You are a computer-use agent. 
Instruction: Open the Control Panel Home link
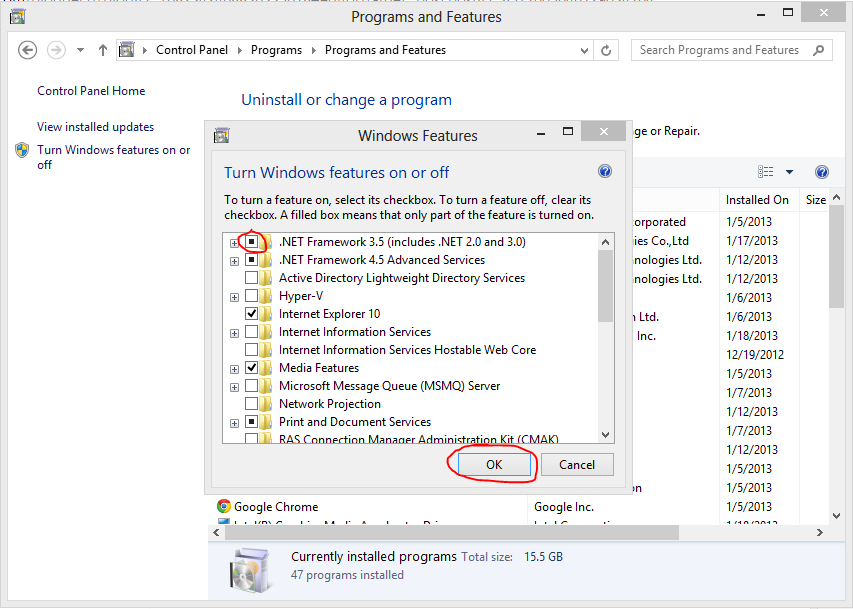pyautogui.click(x=91, y=91)
